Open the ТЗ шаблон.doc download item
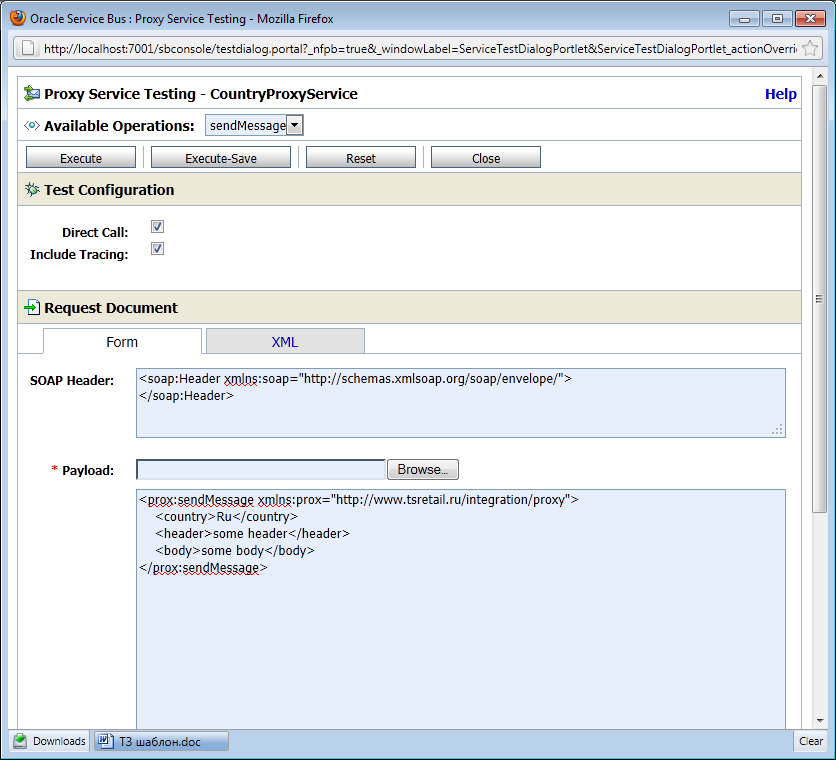 162,741
